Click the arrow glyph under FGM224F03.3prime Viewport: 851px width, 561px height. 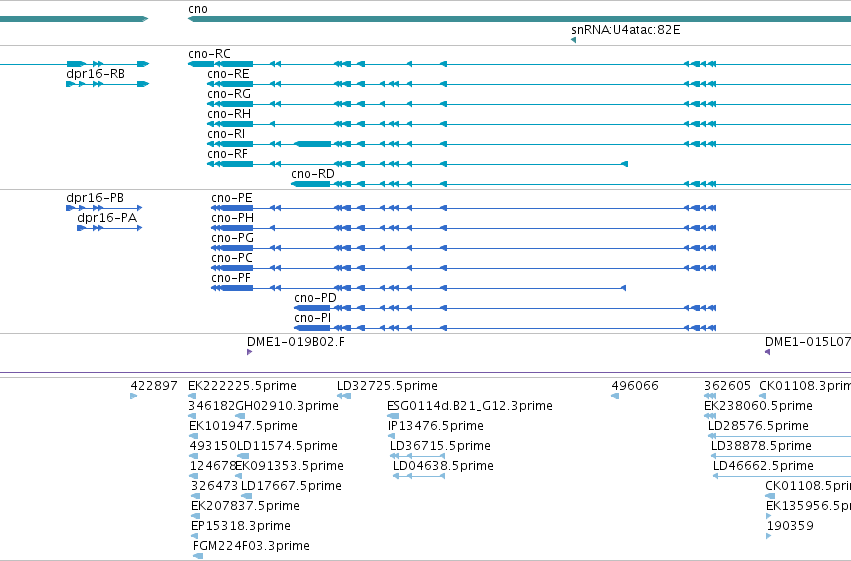(x=198, y=556)
